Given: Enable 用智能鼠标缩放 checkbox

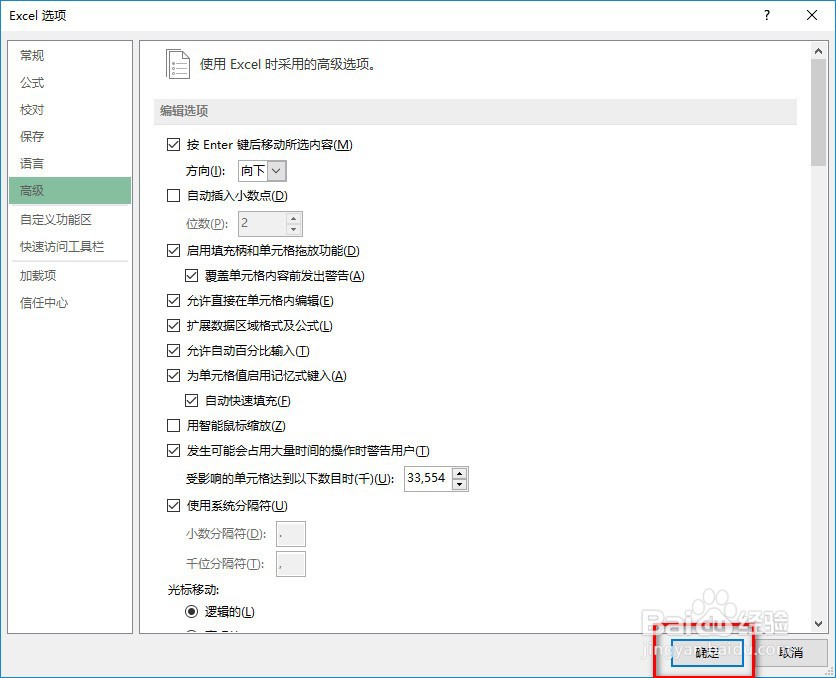Looking at the screenshot, I should pyautogui.click(x=173, y=425).
